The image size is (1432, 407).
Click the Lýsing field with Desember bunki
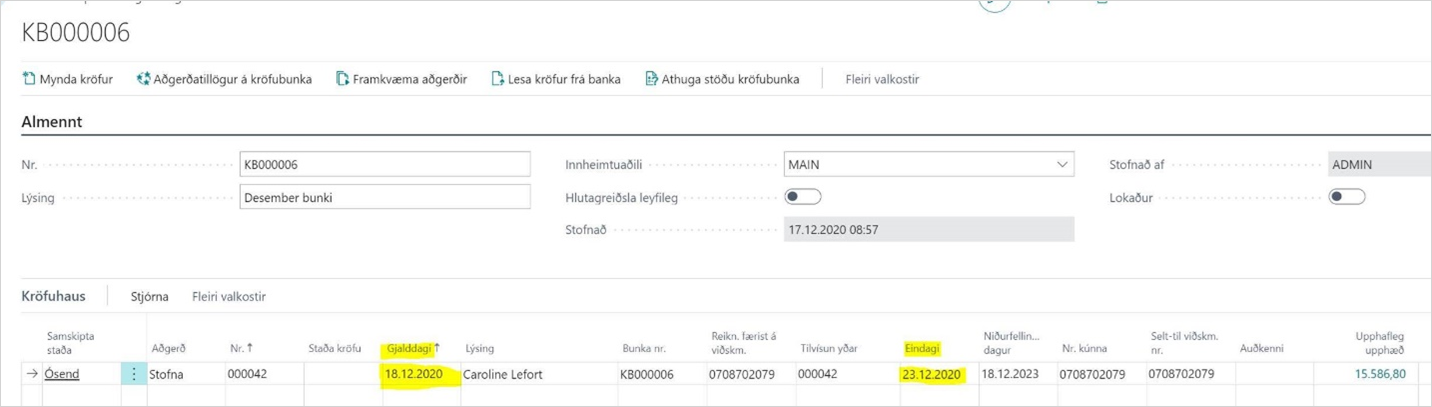[x=385, y=197]
